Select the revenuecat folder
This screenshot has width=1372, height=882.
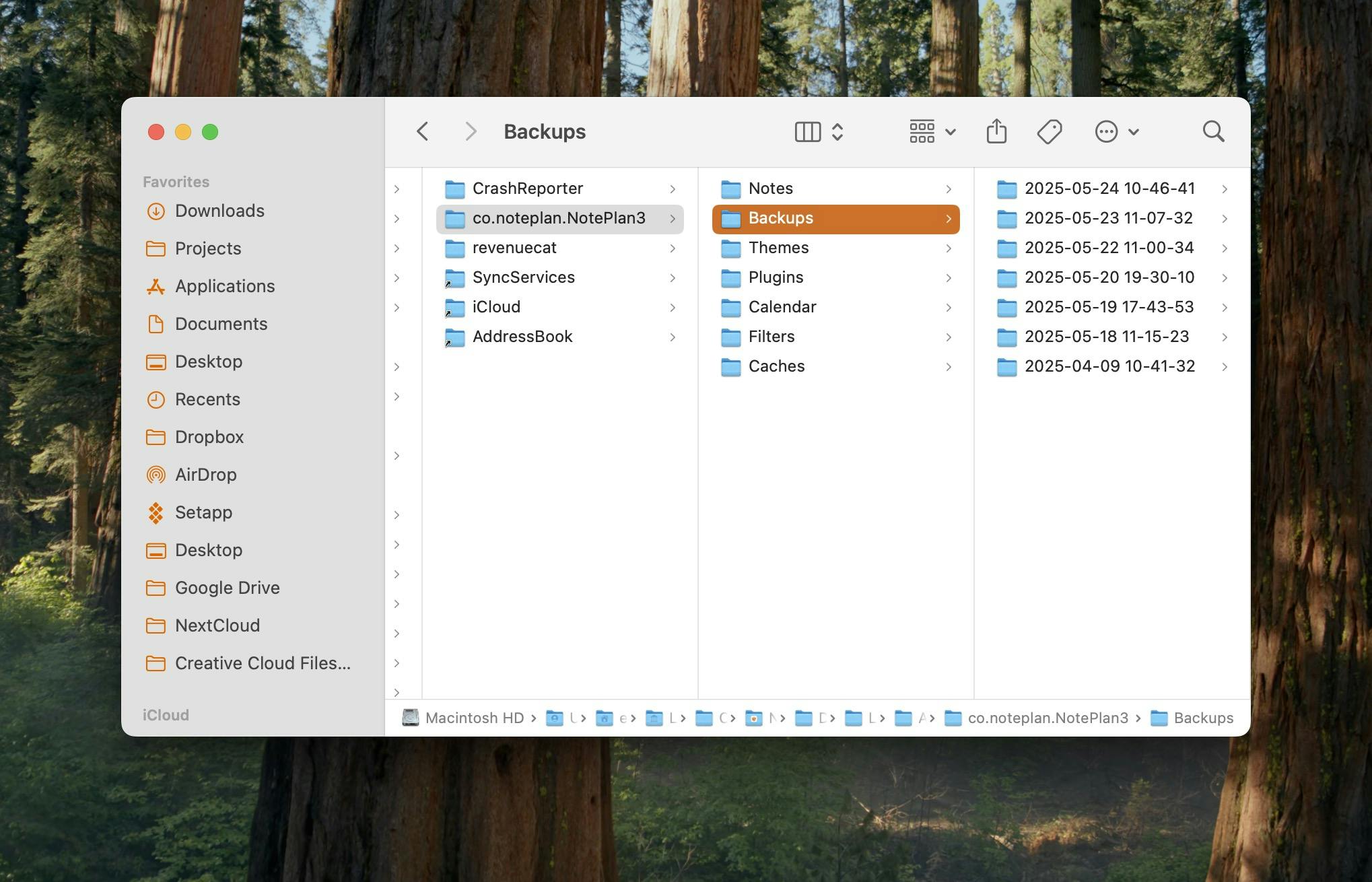coord(559,248)
